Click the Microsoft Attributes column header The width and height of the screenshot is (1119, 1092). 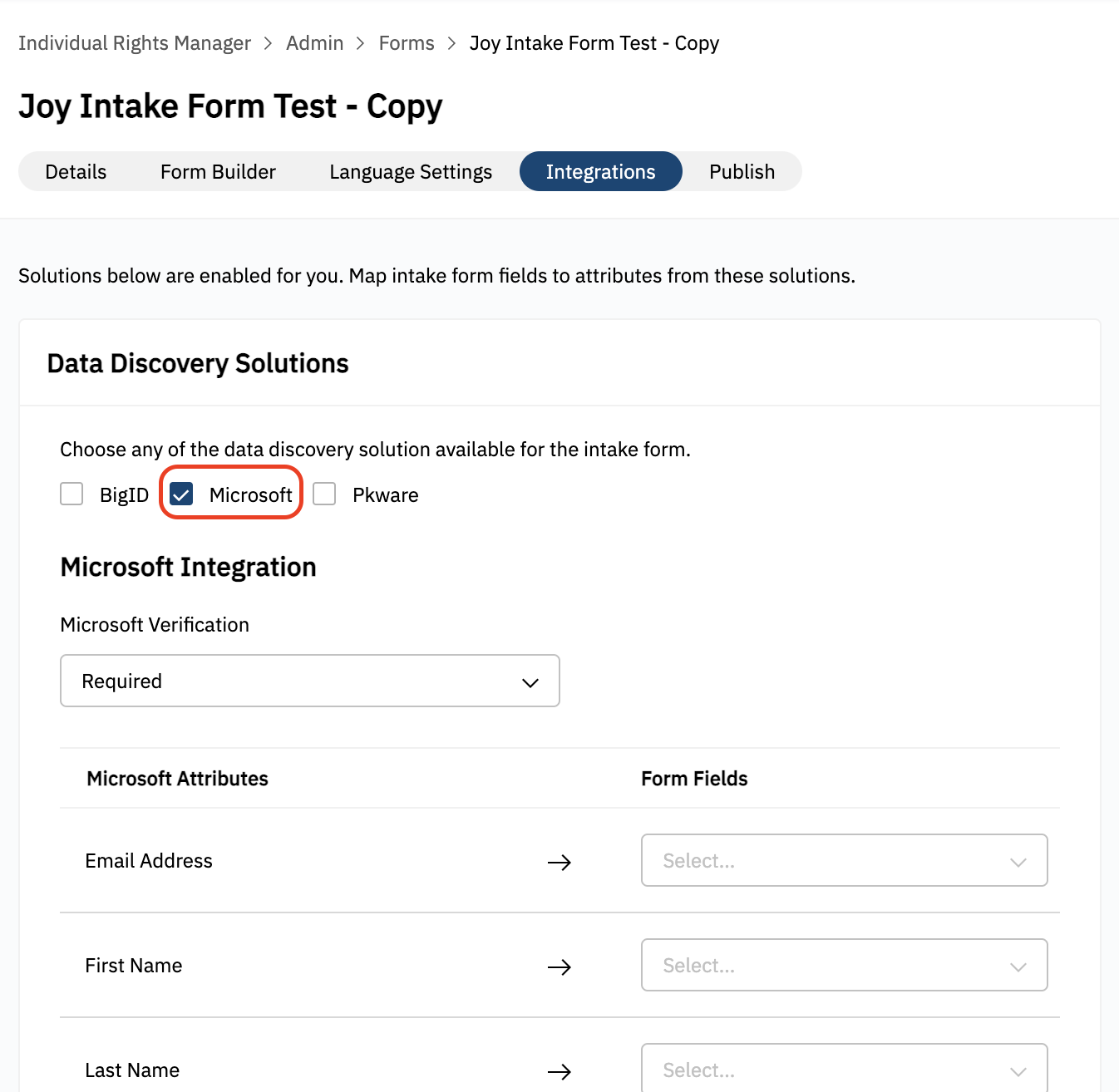tap(177, 779)
